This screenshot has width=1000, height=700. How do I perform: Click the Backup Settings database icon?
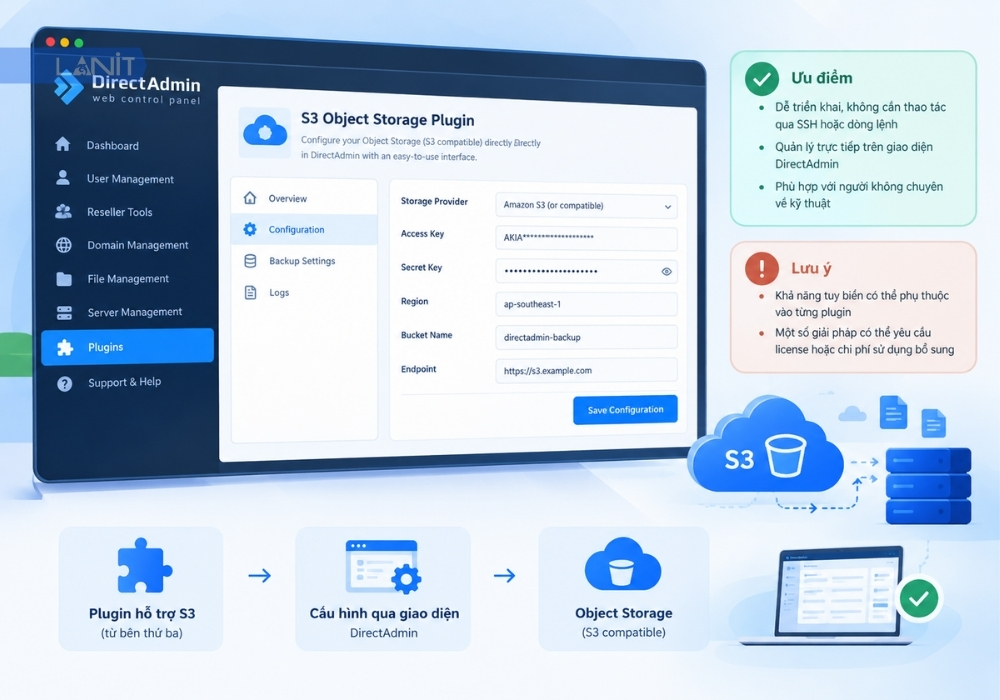251,261
